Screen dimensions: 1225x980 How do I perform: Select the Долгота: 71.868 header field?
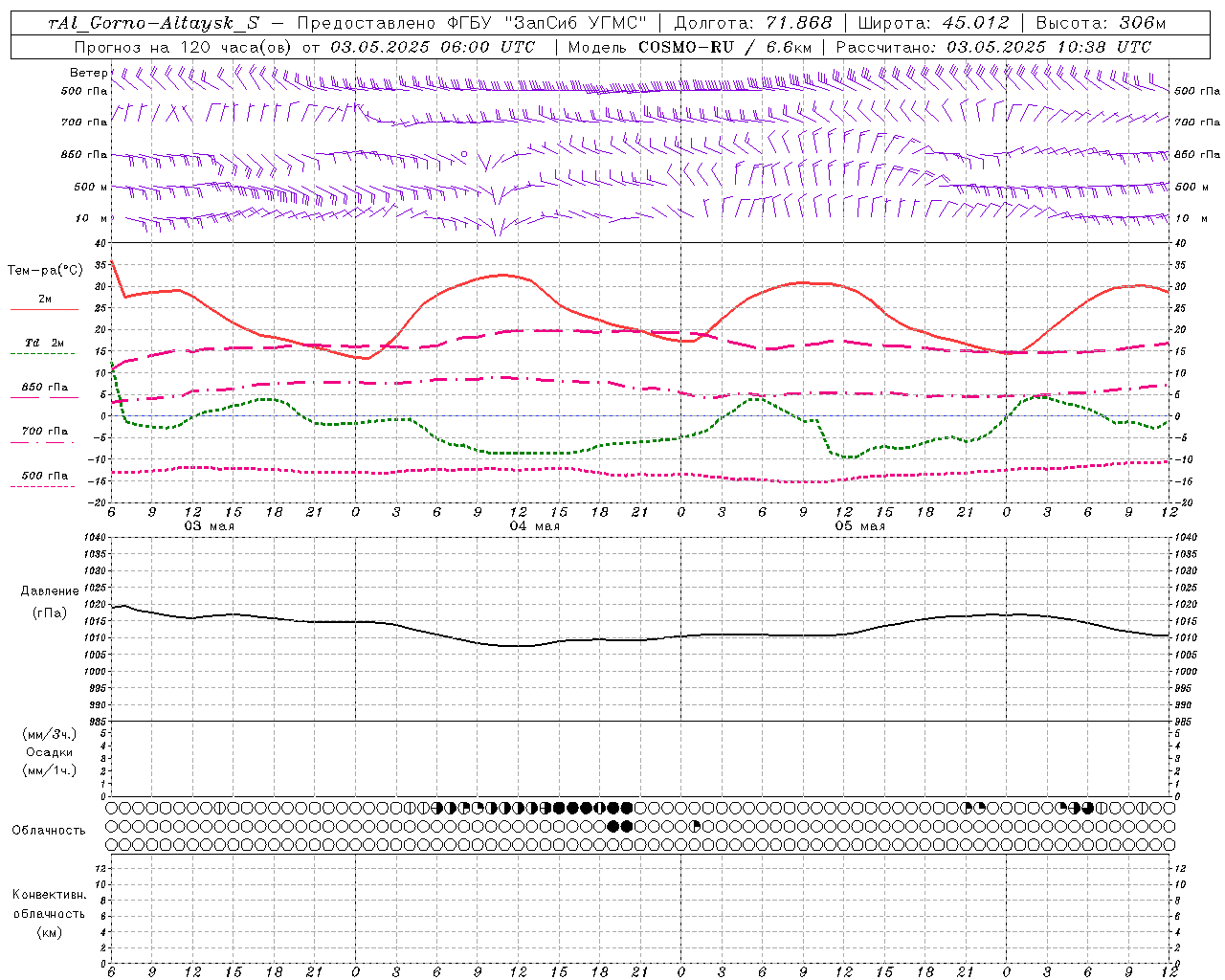coord(753,23)
